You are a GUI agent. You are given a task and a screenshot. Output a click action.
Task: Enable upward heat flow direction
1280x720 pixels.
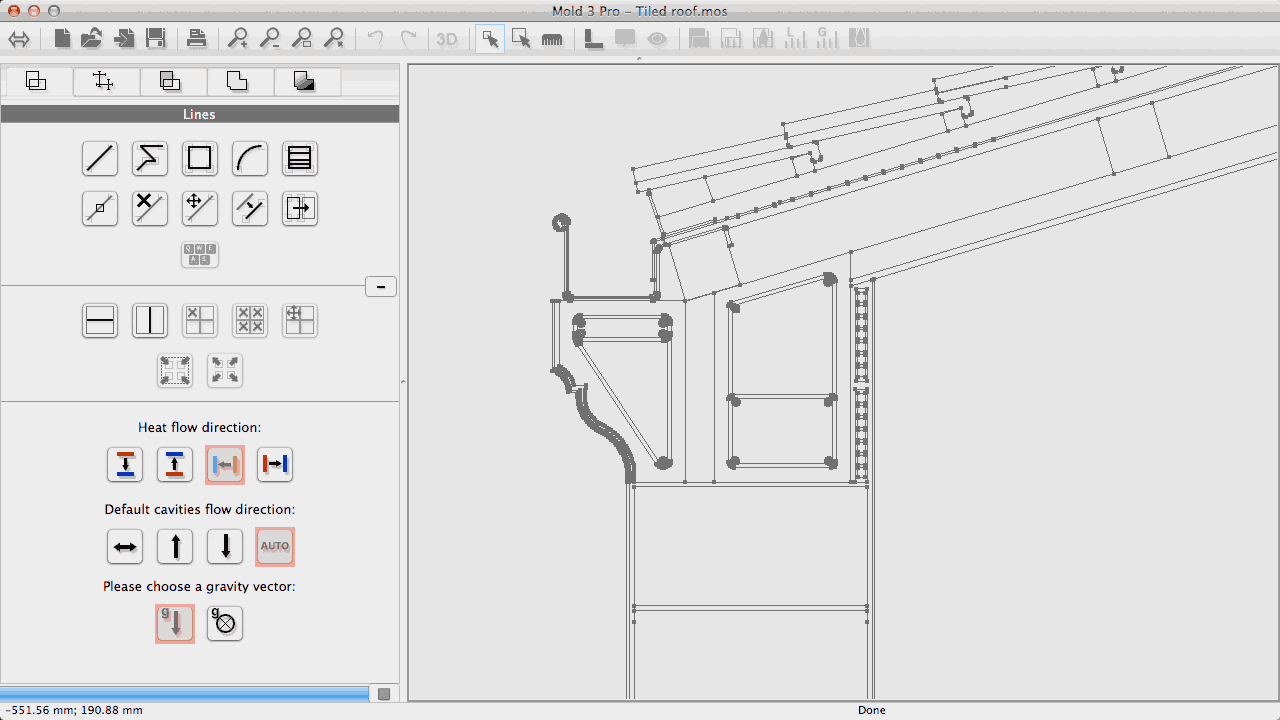175,464
